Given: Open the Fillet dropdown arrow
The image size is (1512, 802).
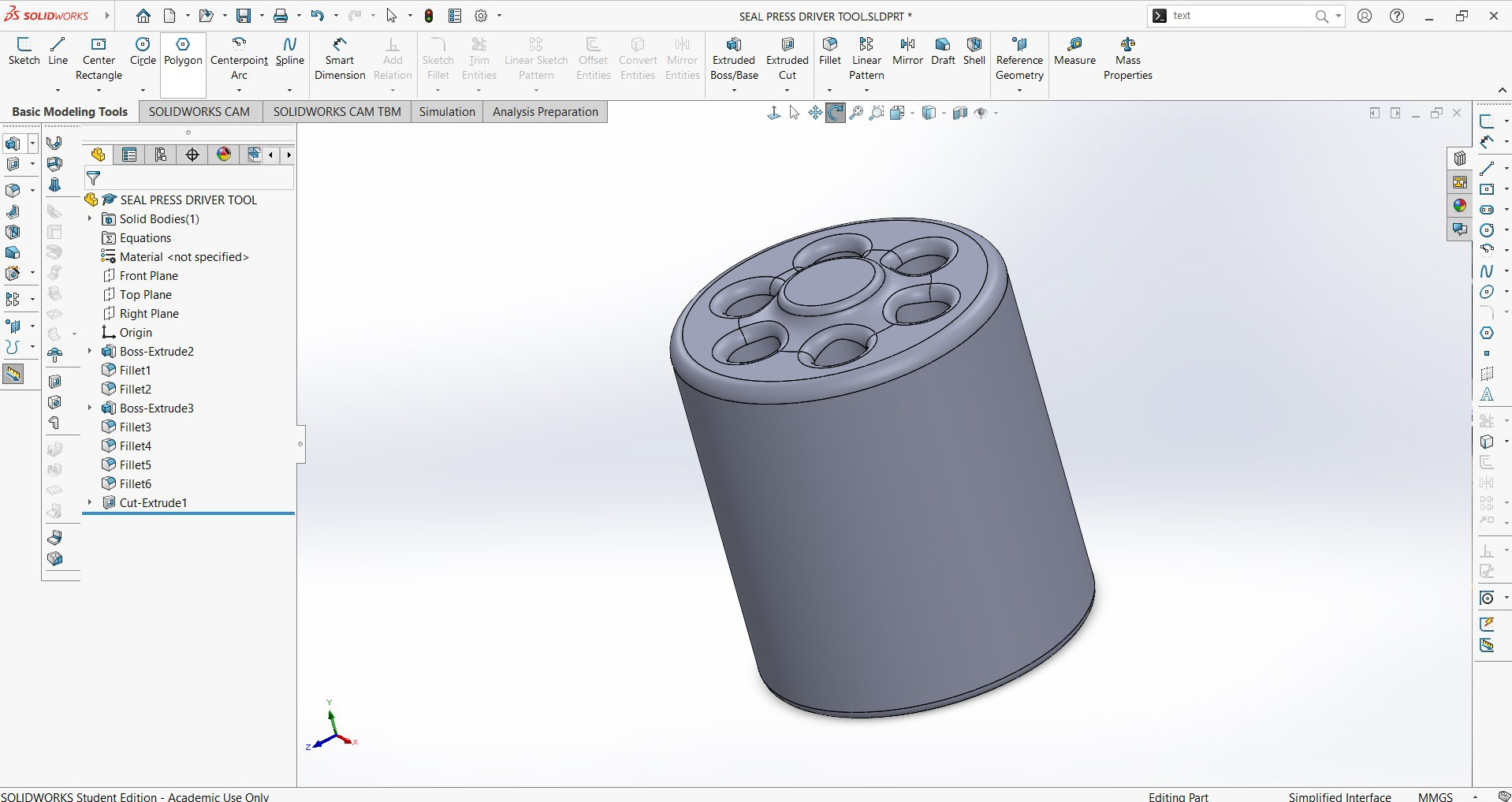Looking at the screenshot, I should pos(829,90).
